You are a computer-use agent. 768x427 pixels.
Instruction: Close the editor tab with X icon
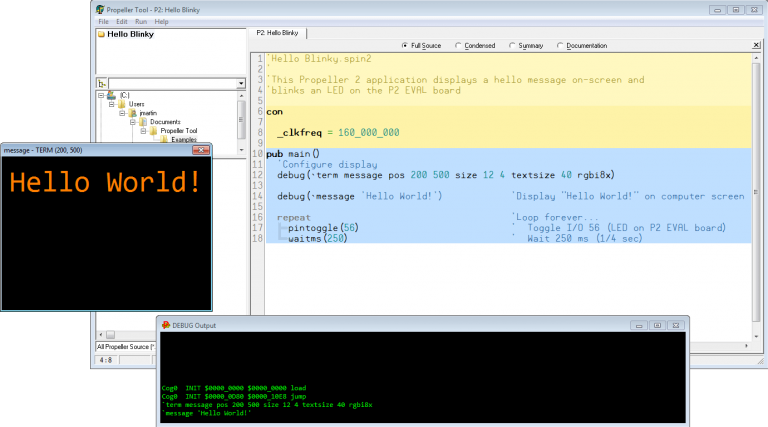pyautogui.click(x=755, y=45)
